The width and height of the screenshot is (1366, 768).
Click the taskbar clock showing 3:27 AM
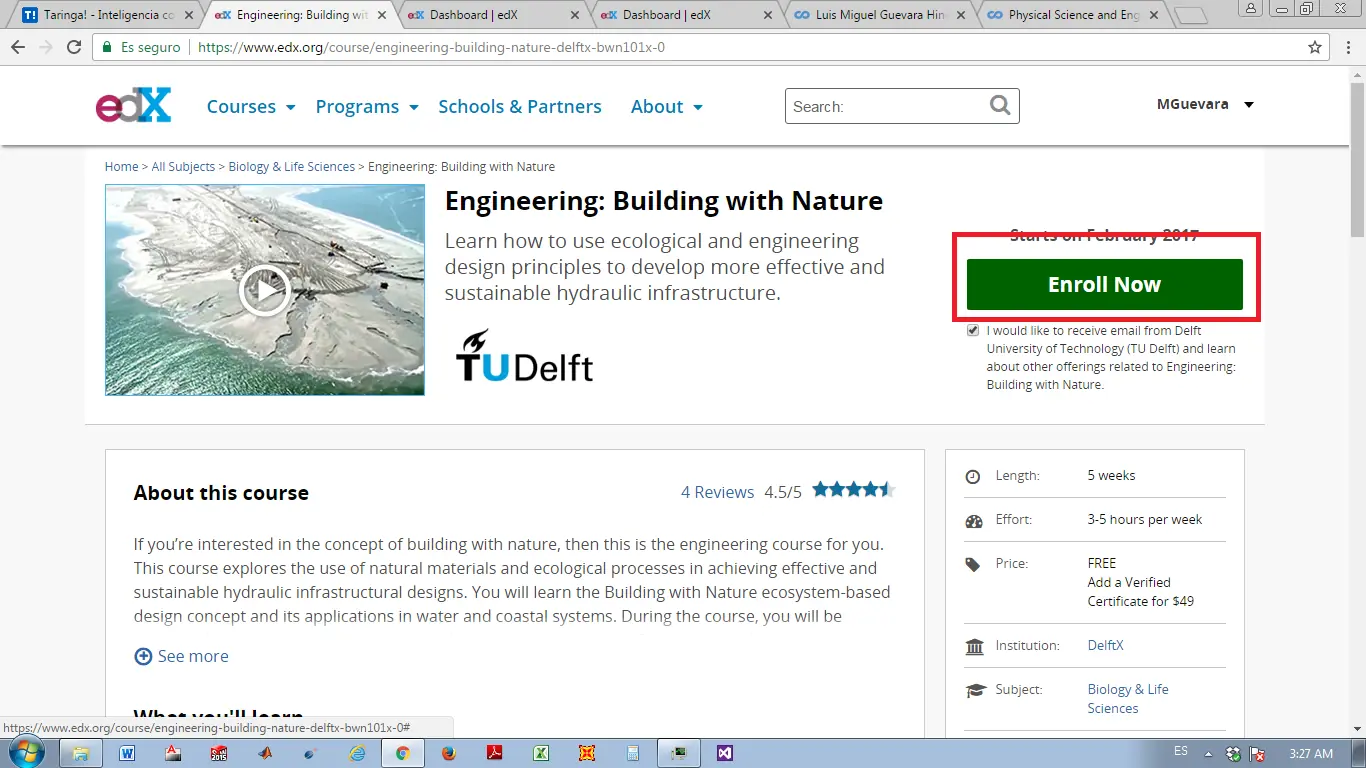(1311, 753)
